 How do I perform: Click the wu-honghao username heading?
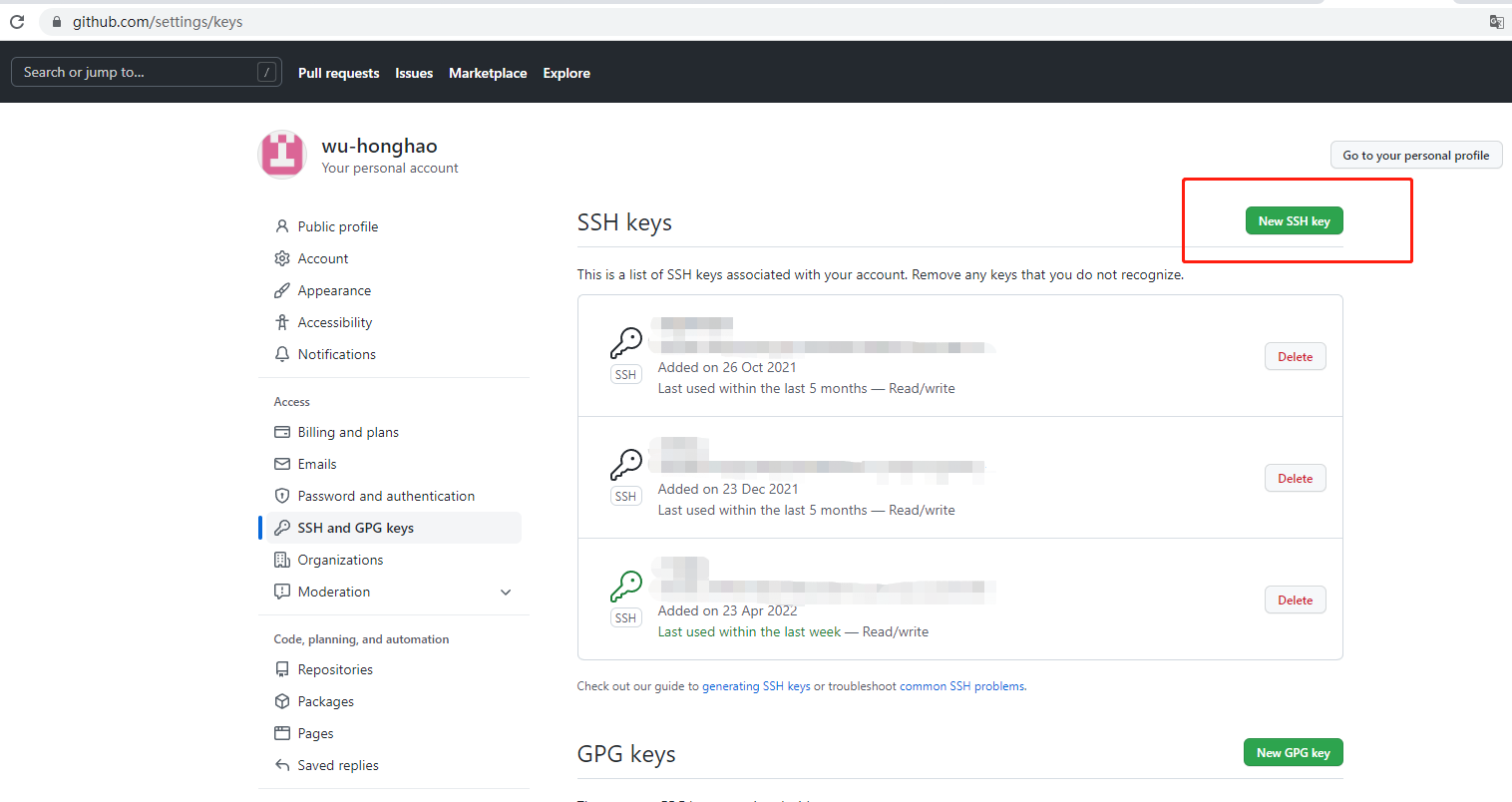(x=379, y=146)
